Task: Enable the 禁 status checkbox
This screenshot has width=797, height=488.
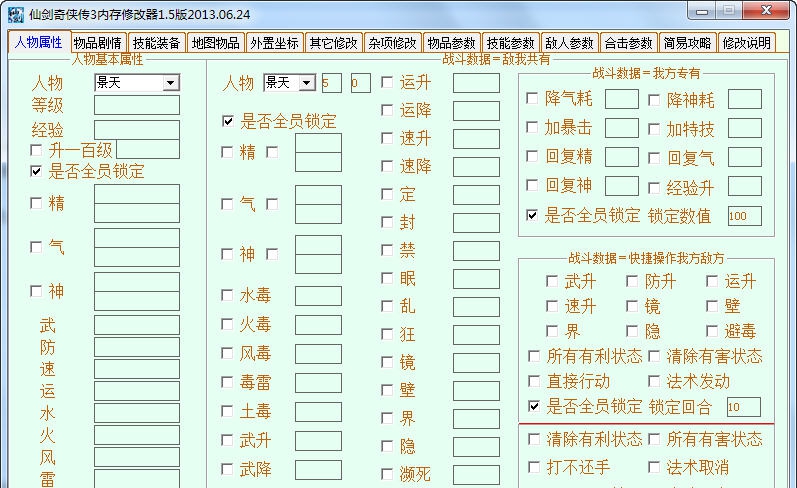Action: point(387,250)
